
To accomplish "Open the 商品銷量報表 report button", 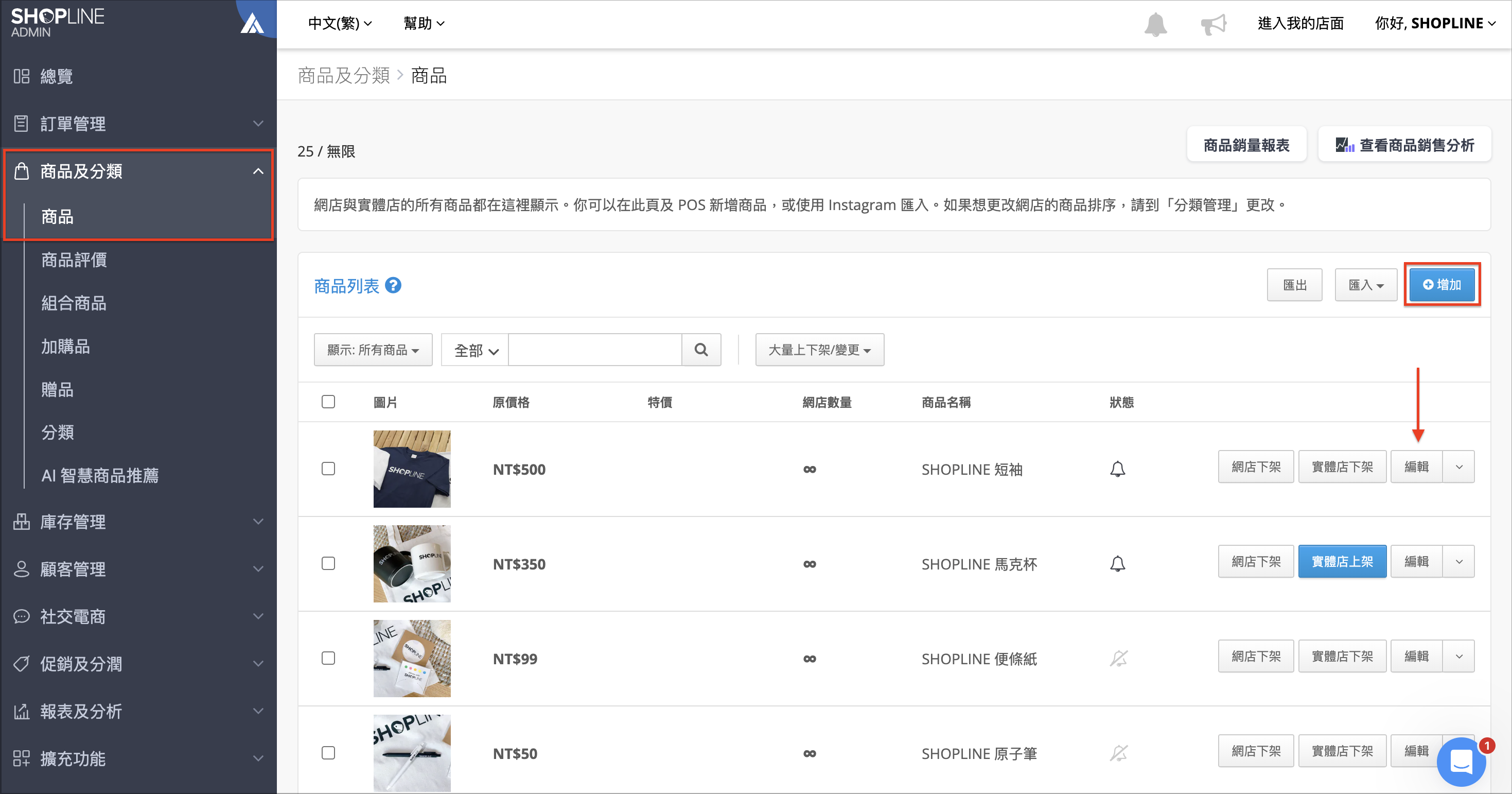I will point(1246,145).
